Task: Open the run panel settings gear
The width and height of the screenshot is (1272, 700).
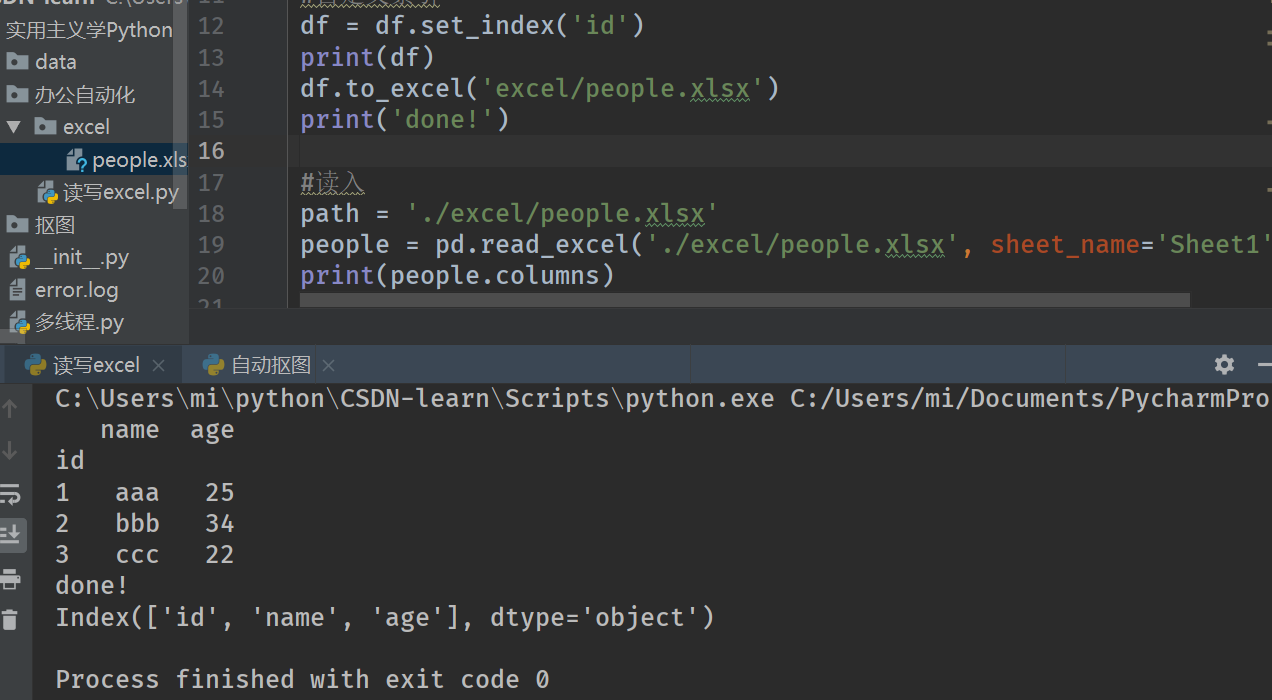Action: (x=1223, y=365)
